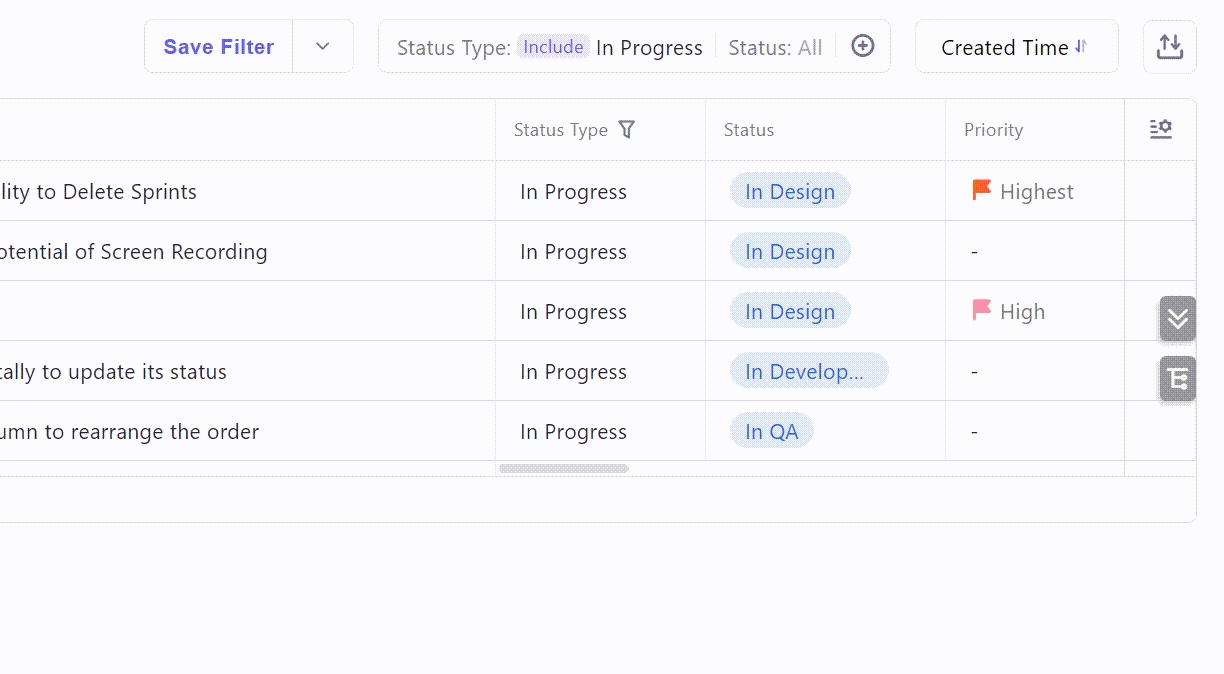The image size is (1224, 674).
Task: Click the filter funnel icon beside Status Type
Action: 626,129
